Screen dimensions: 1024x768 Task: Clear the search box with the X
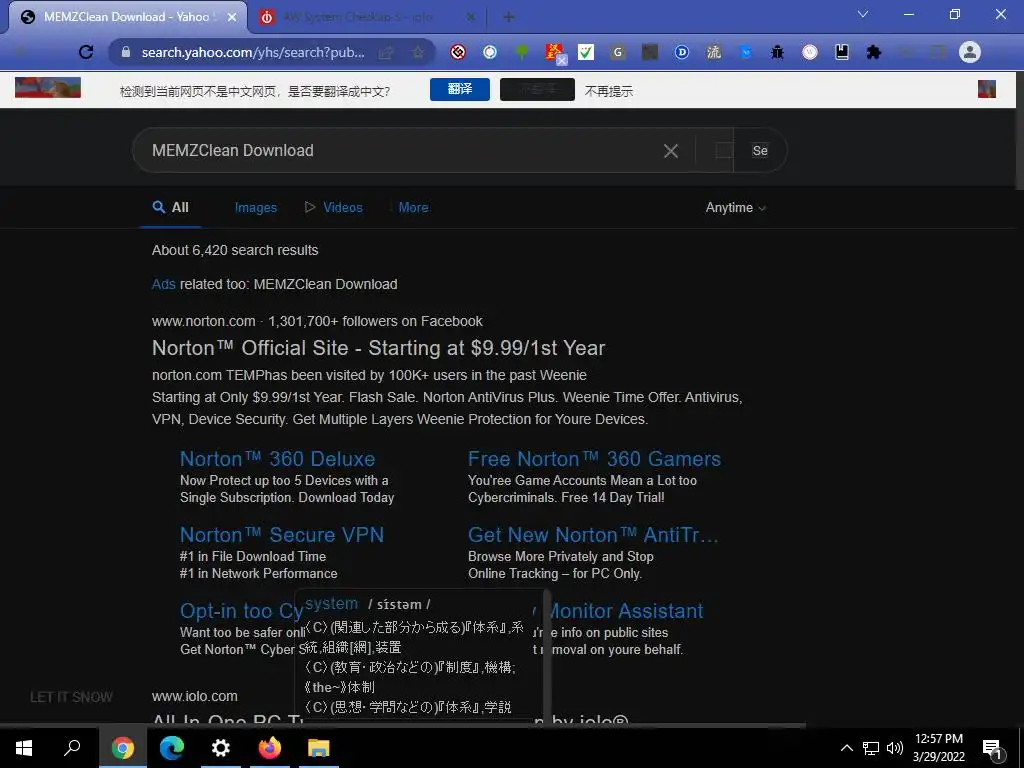click(x=671, y=151)
